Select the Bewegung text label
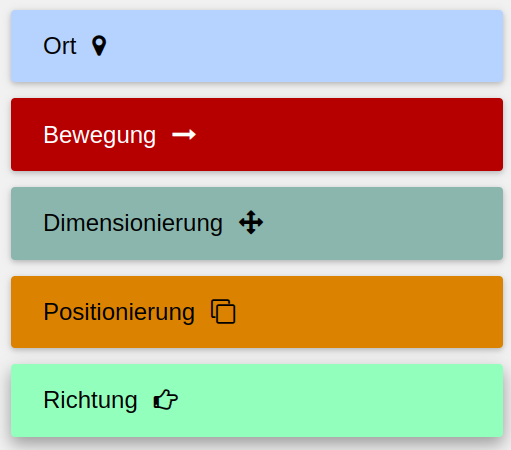Screen dimensions: 511x450 (100, 135)
